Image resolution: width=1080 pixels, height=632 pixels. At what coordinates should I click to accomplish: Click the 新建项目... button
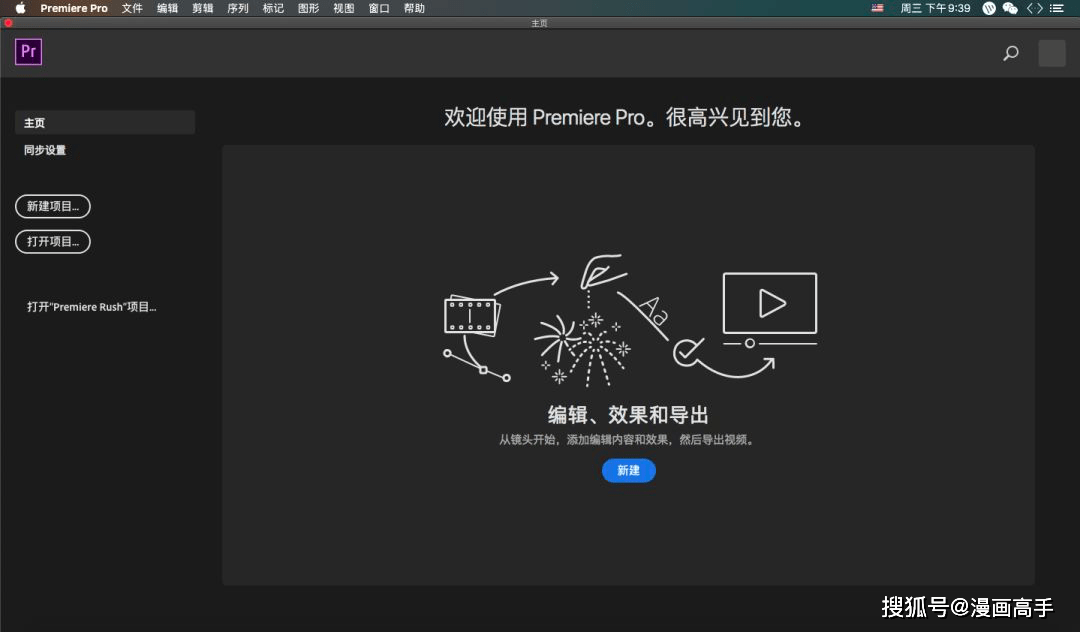53,206
